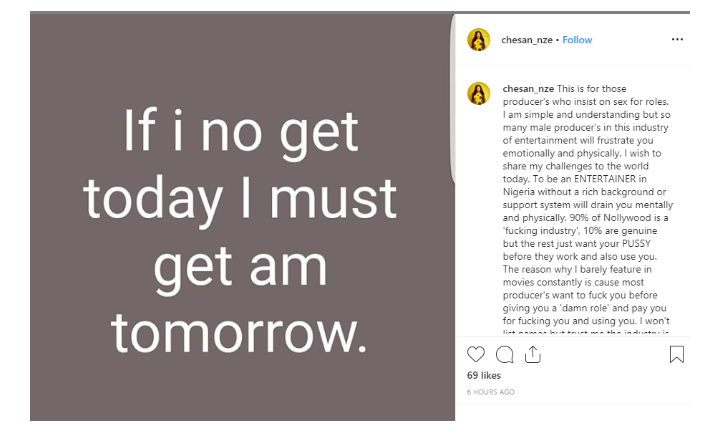The width and height of the screenshot is (720, 440).
Task: Click the profile avatar beside the caption
Action: [x=479, y=93]
